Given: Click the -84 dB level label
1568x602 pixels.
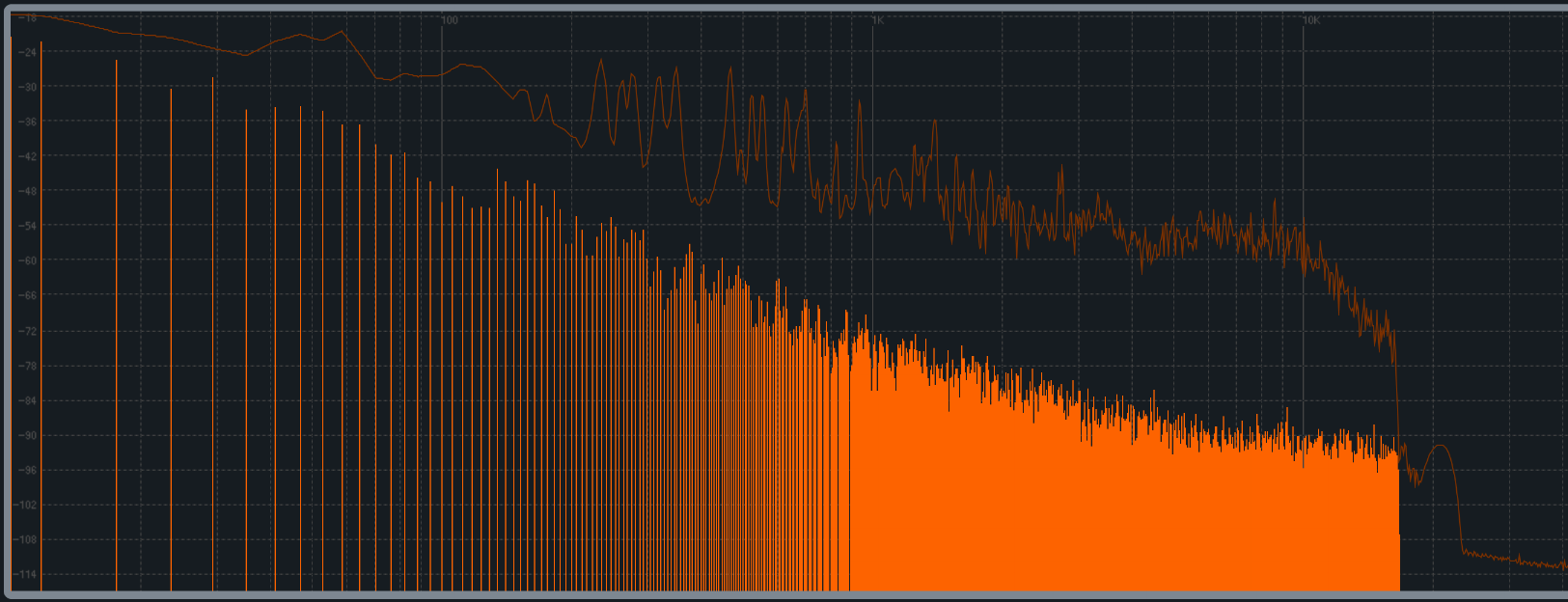Looking at the screenshot, I should (27, 400).
